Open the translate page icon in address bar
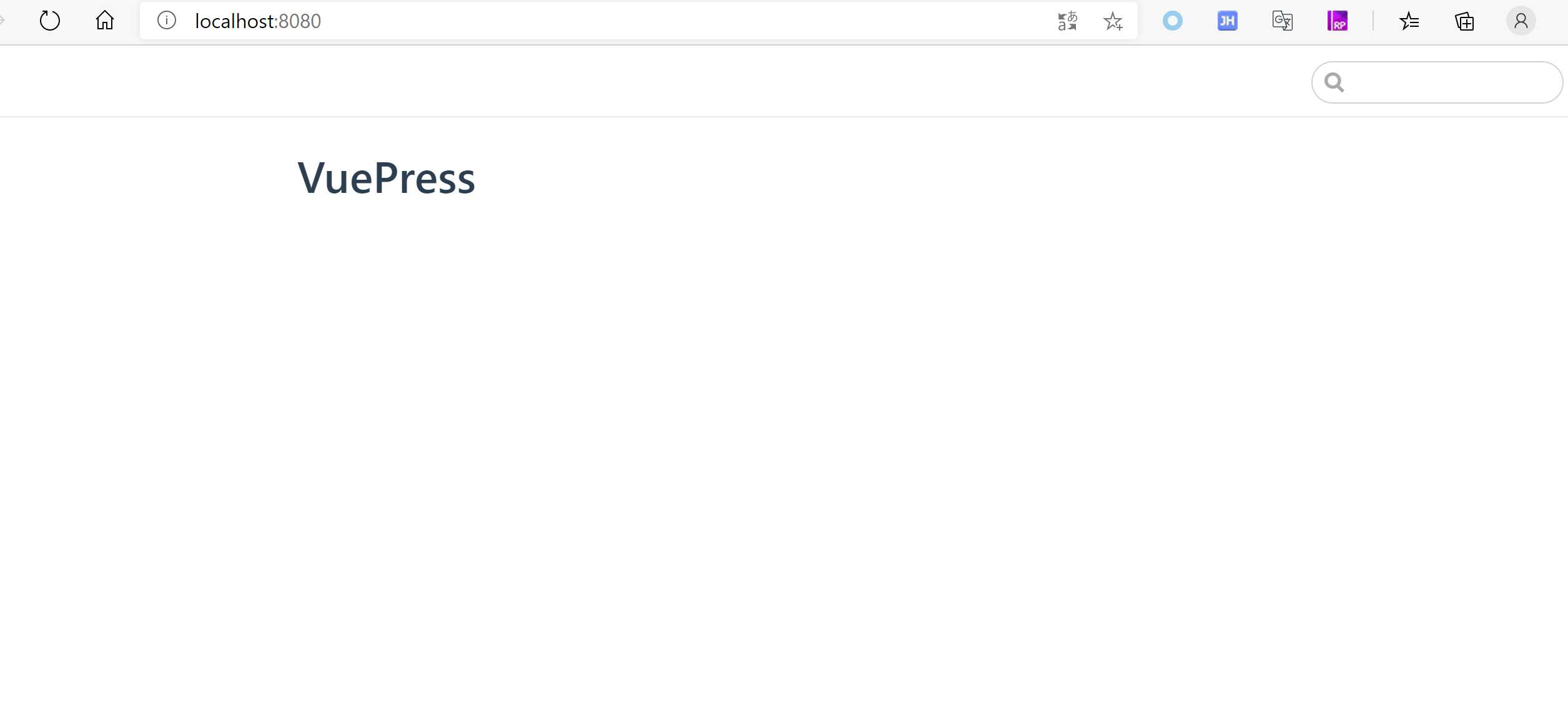 click(1068, 21)
